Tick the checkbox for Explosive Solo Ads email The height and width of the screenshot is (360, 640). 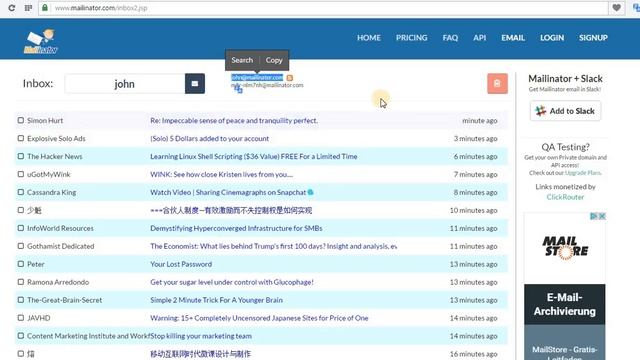21,138
